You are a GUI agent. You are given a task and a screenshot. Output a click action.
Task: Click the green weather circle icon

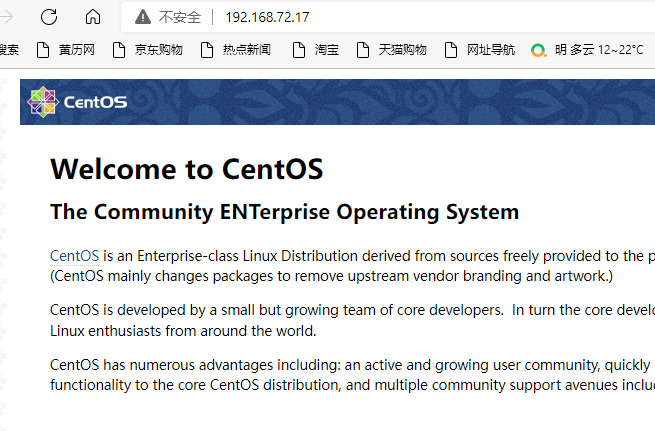click(x=538, y=50)
